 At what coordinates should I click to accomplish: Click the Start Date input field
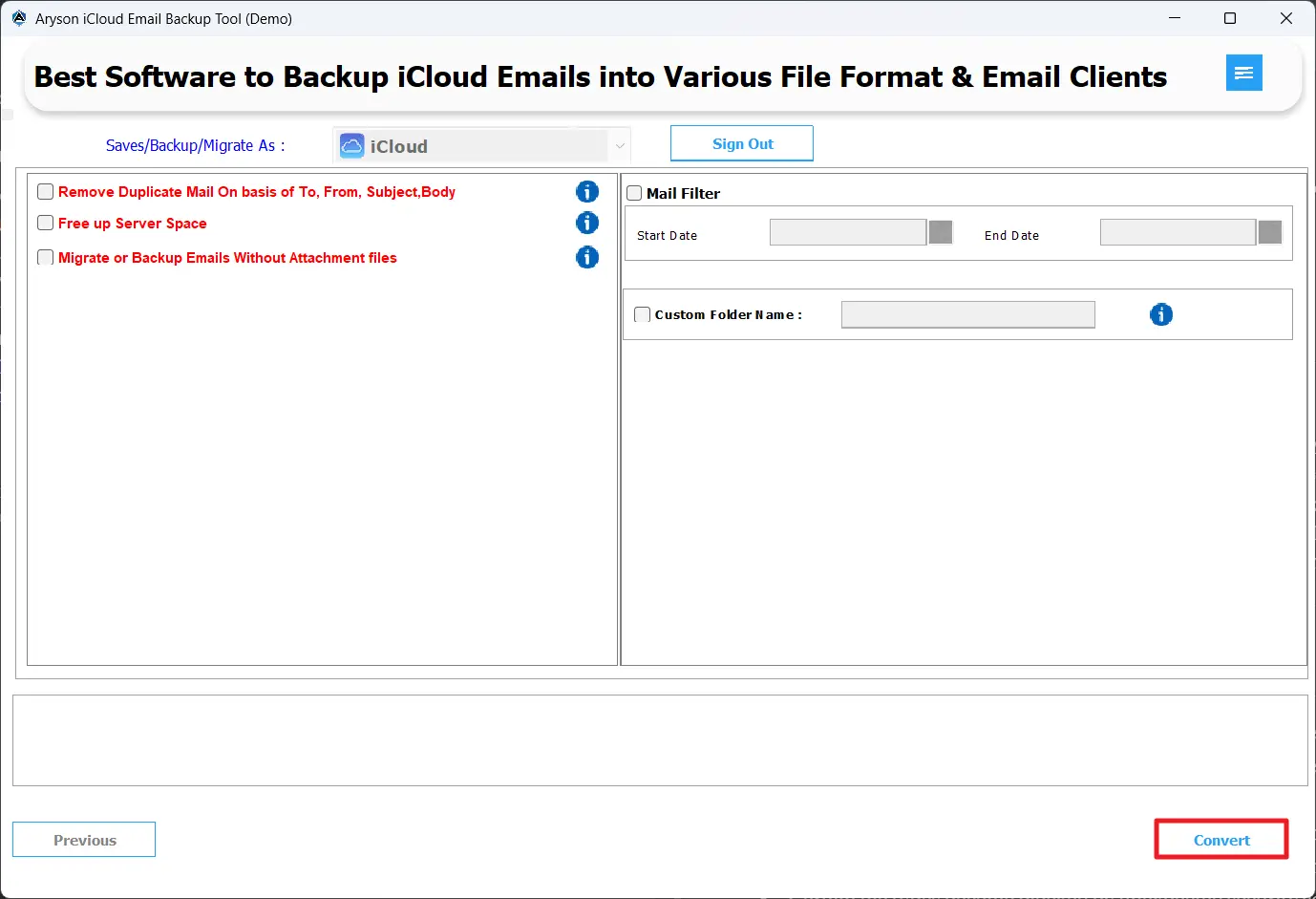coord(848,232)
